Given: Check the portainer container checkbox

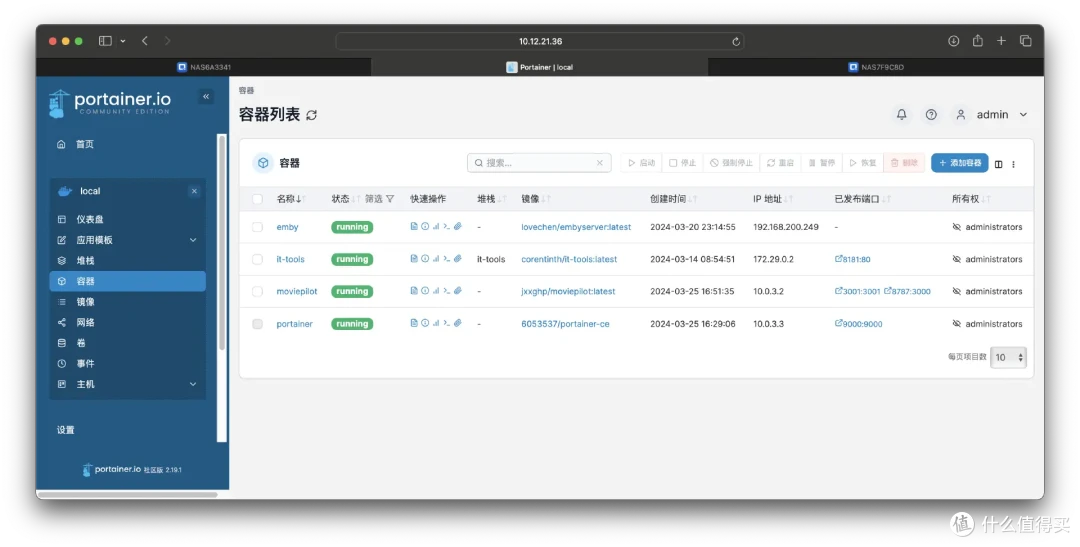Looking at the screenshot, I should click(x=257, y=324).
